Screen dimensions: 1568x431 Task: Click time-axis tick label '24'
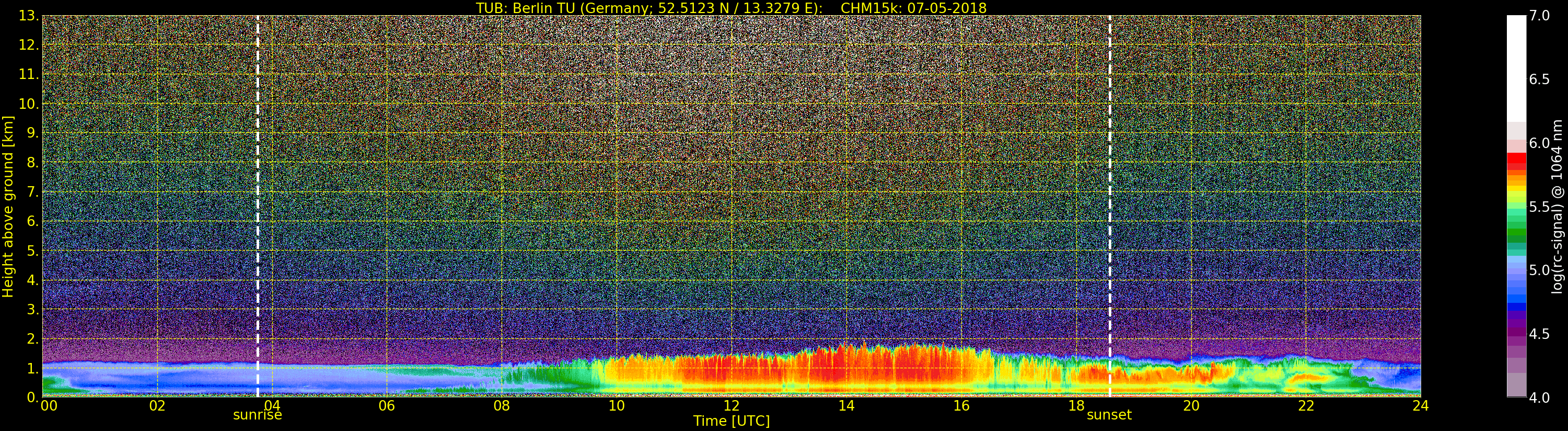[x=1421, y=406]
